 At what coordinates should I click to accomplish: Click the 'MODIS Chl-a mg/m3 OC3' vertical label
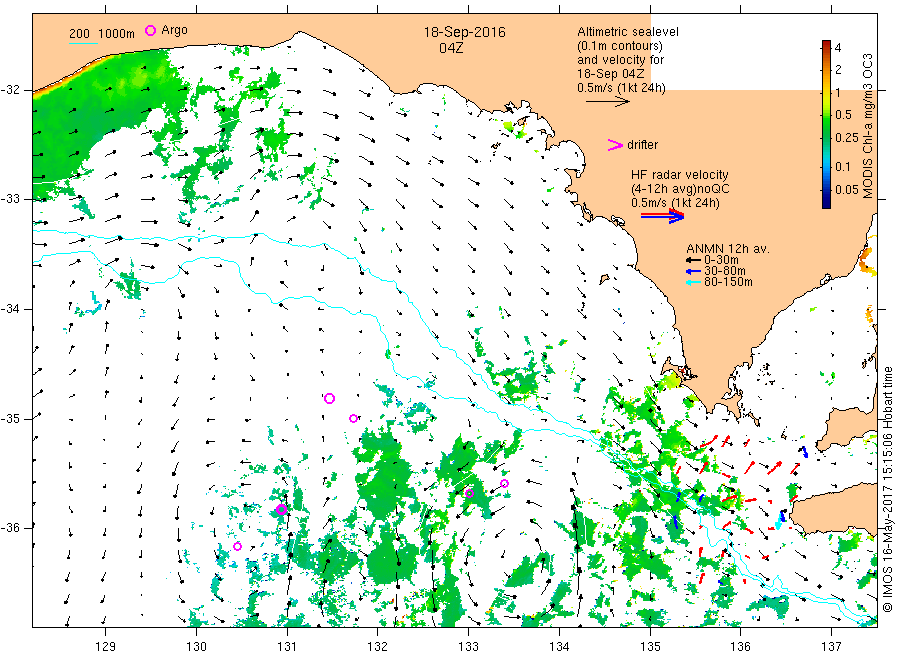[x=867, y=126]
